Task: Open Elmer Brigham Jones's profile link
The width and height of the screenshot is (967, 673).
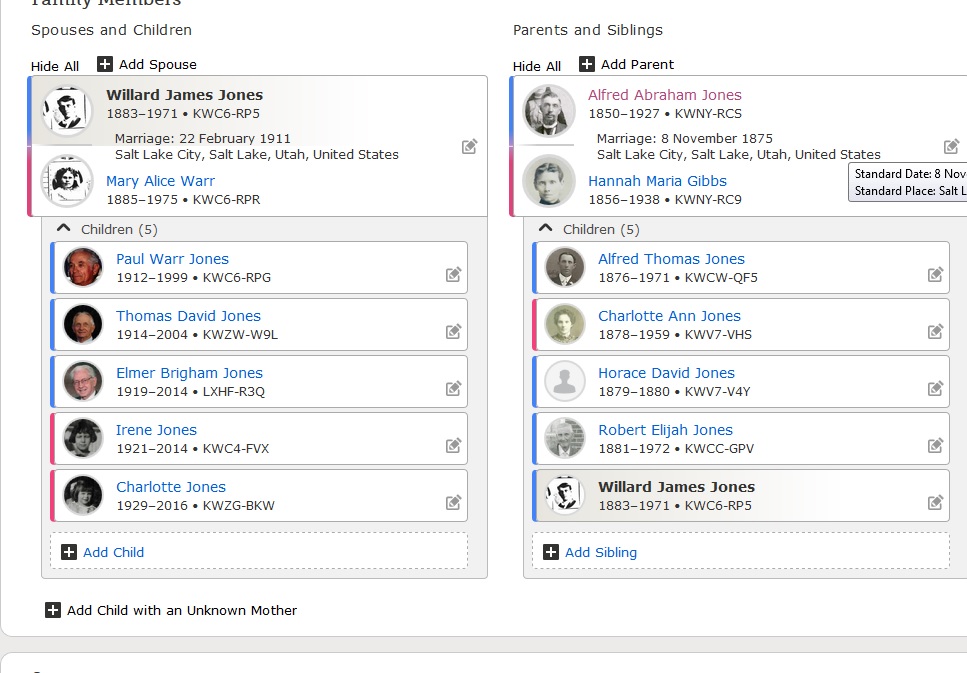Action: click(x=189, y=373)
